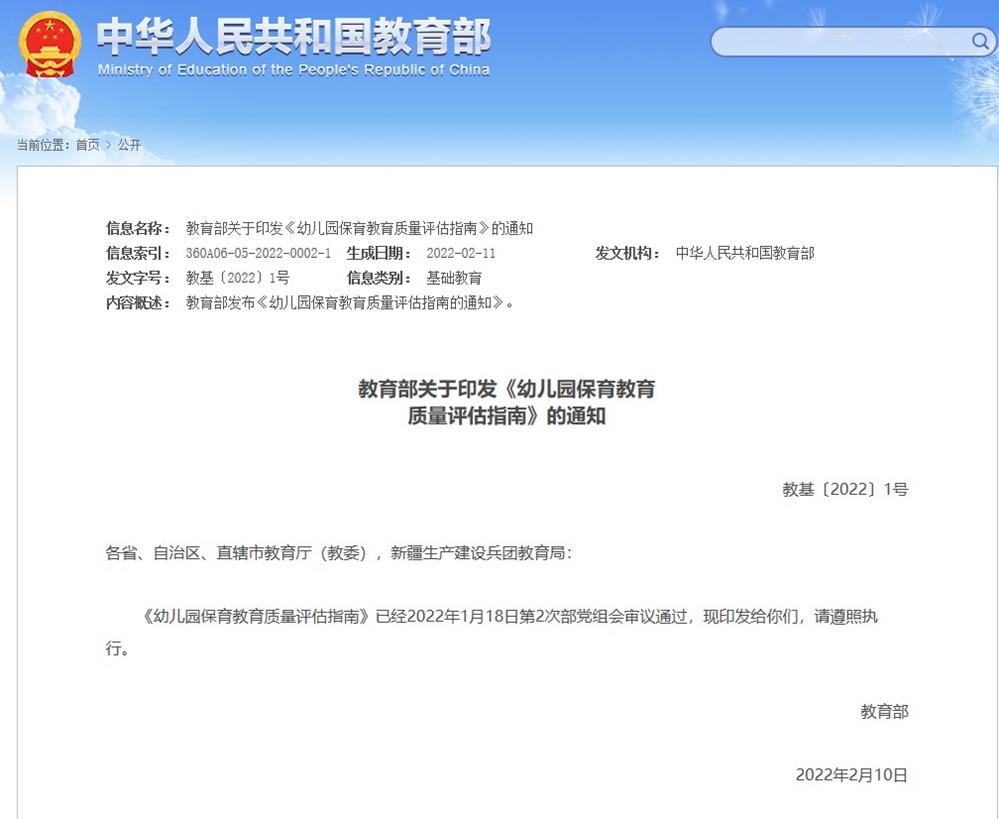This screenshot has height=819, width=999.
Task: Click the 内容概述 summary text
Action: (x=350, y=303)
